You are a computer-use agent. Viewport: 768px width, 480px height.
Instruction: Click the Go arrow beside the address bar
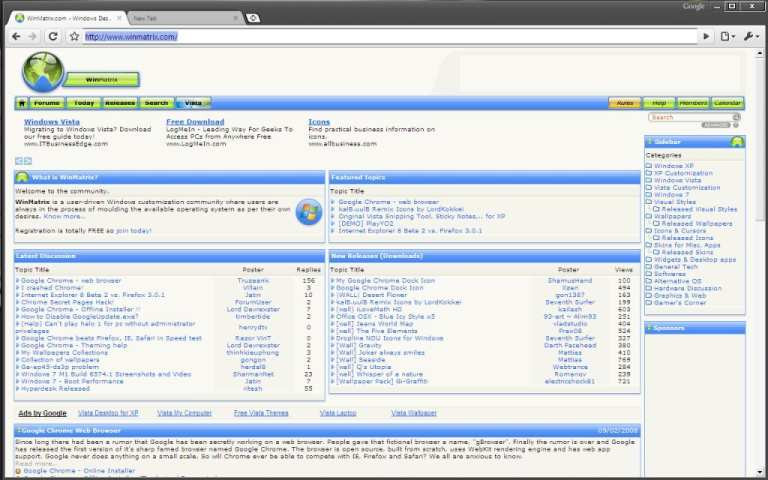click(x=706, y=36)
